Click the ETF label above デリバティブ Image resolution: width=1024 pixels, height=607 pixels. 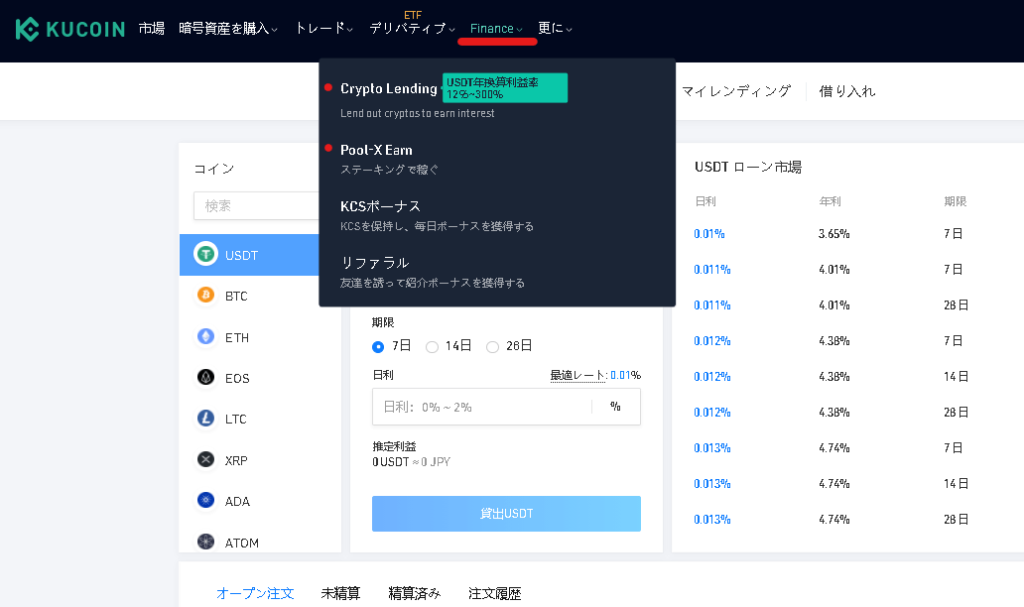click(x=413, y=15)
